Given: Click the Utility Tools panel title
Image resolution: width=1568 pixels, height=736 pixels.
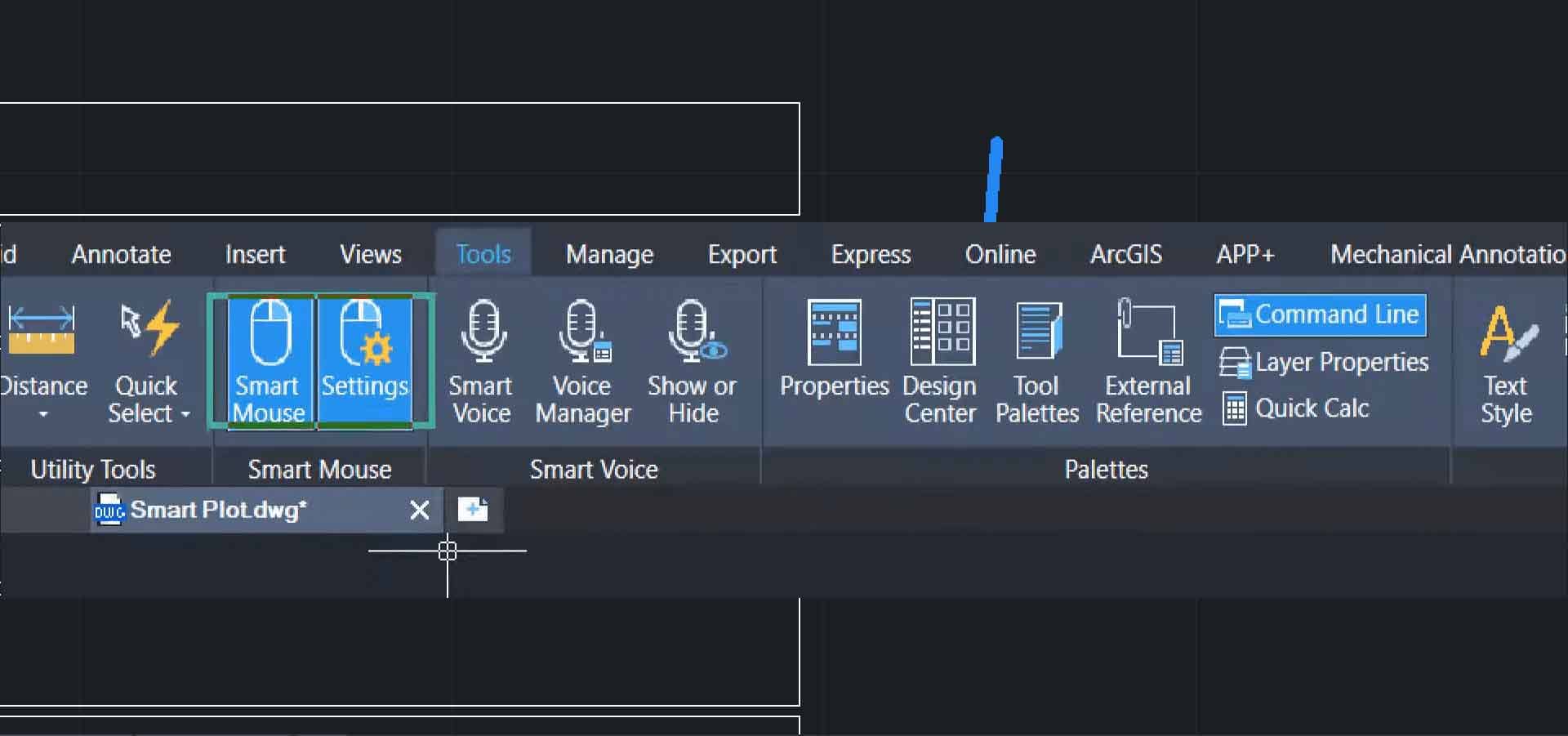Looking at the screenshot, I should pos(93,469).
